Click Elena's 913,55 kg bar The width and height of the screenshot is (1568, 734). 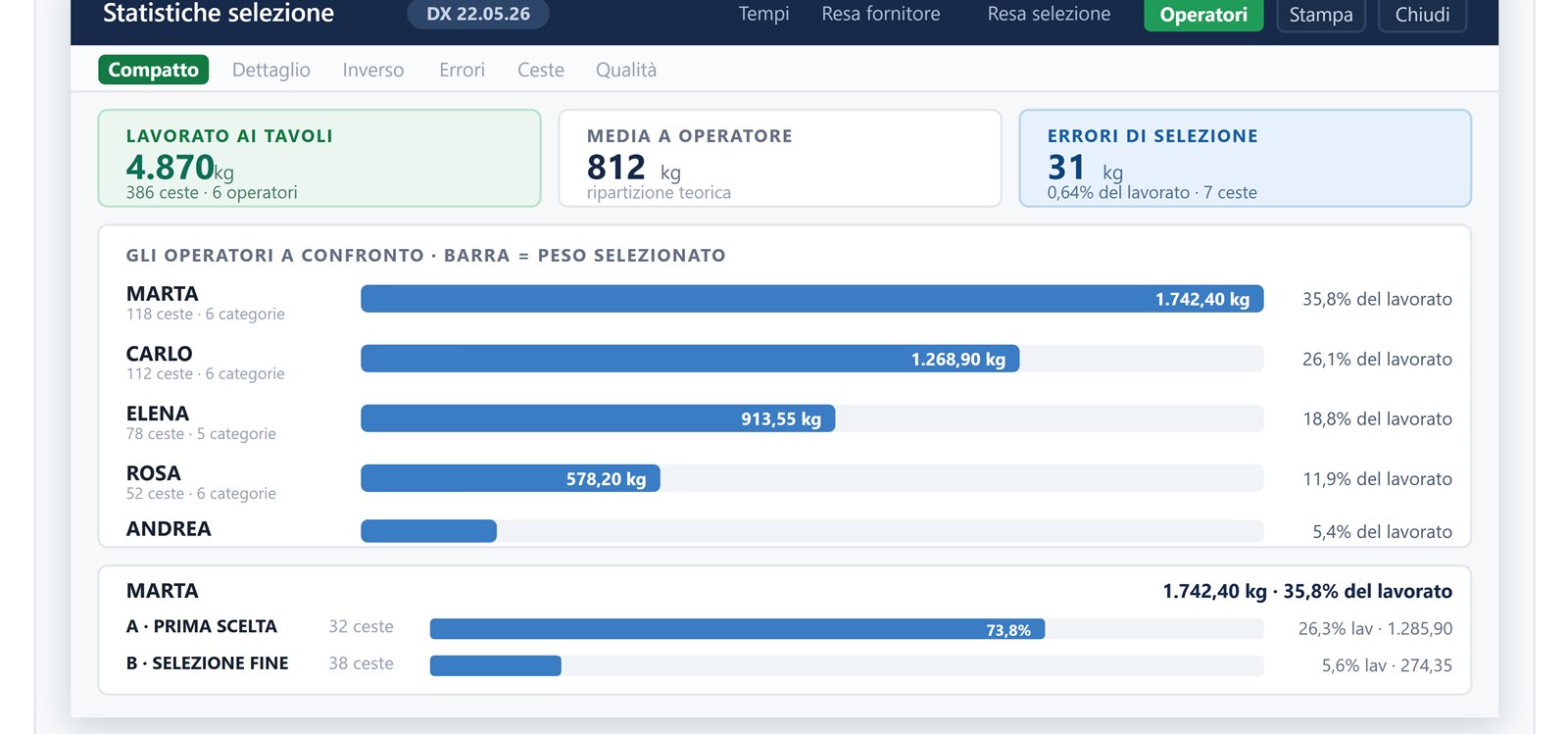click(598, 418)
